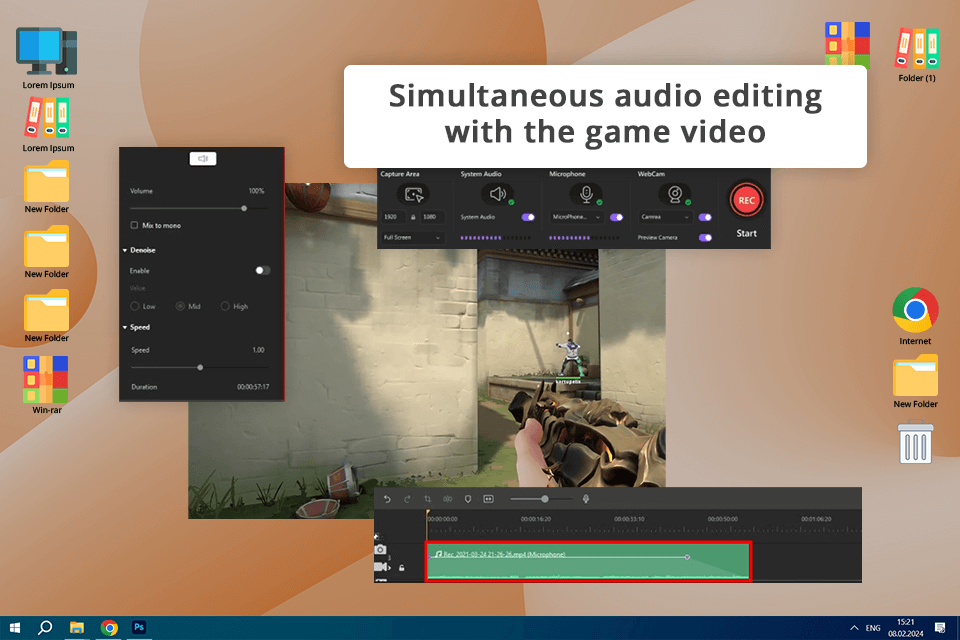Open the MicroPhone device dropdown
Viewport: 960px width, 640px height.
point(576,217)
